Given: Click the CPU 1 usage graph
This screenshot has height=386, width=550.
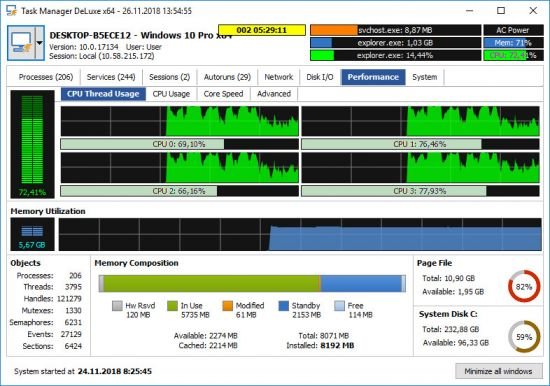Looking at the screenshot, I should (420, 121).
